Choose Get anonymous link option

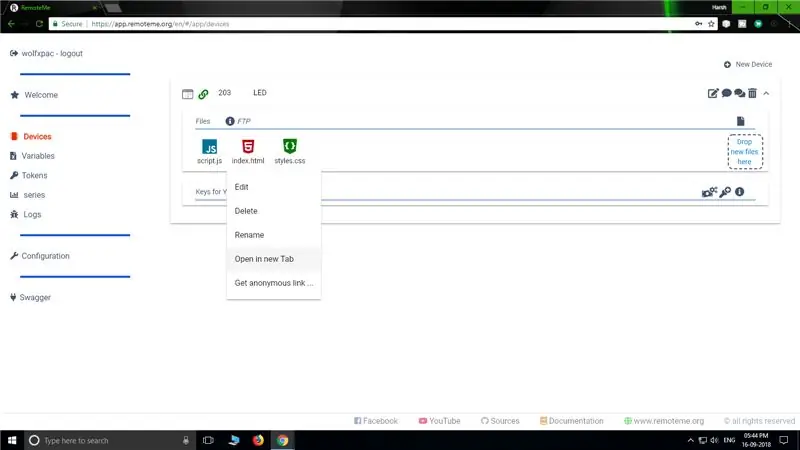[273, 283]
